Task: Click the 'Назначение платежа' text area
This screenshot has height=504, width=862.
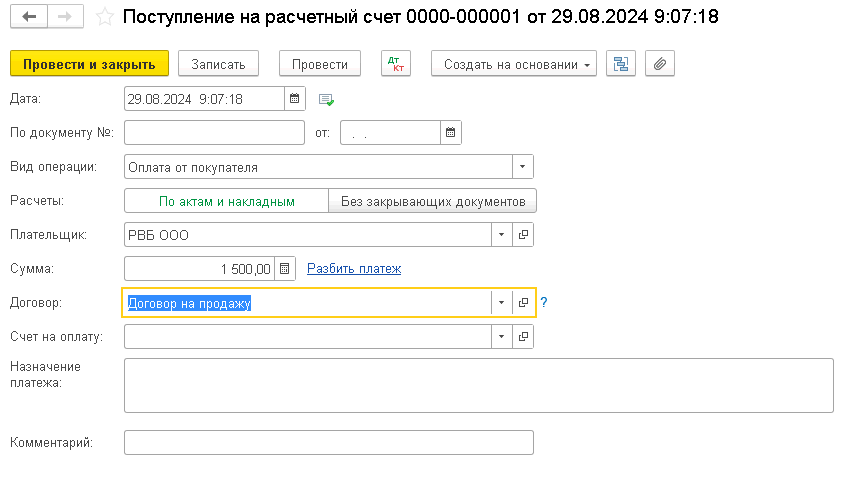Action: point(479,385)
